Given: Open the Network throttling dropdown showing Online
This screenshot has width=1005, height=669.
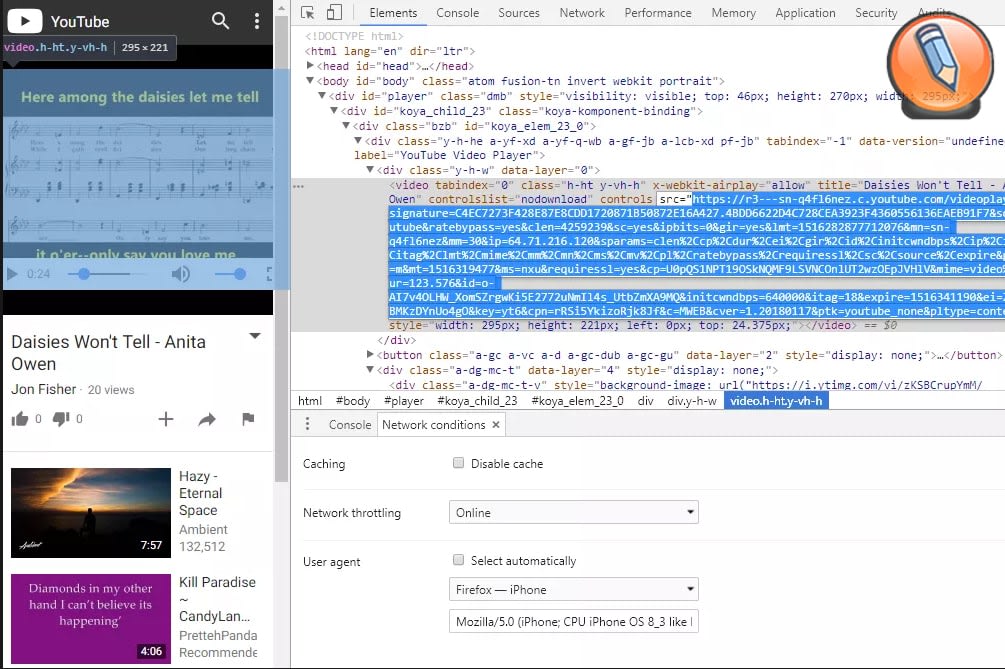Looking at the screenshot, I should coord(573,512).
